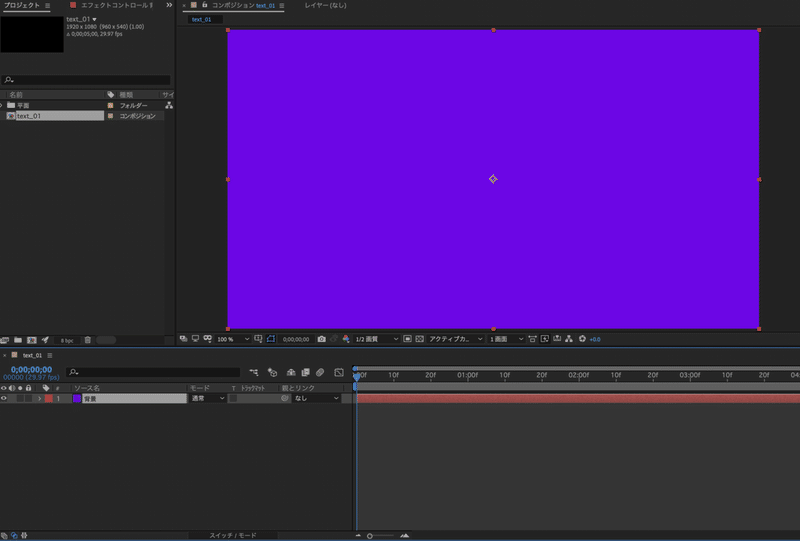This screenshot has height=541, width=800.
Task: Click the timeline icon in viewer footer
Action: click(557, 339)
